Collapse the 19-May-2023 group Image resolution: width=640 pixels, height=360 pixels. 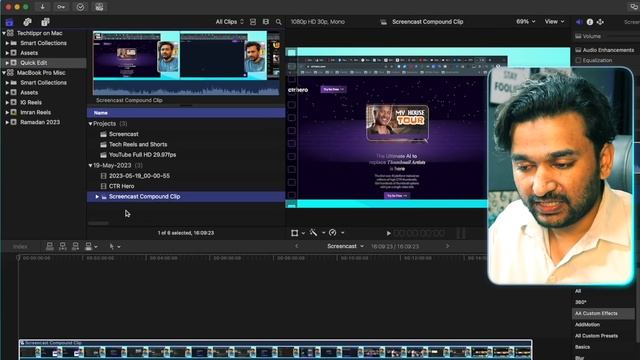pyautogui.click(x=91, y=165)
